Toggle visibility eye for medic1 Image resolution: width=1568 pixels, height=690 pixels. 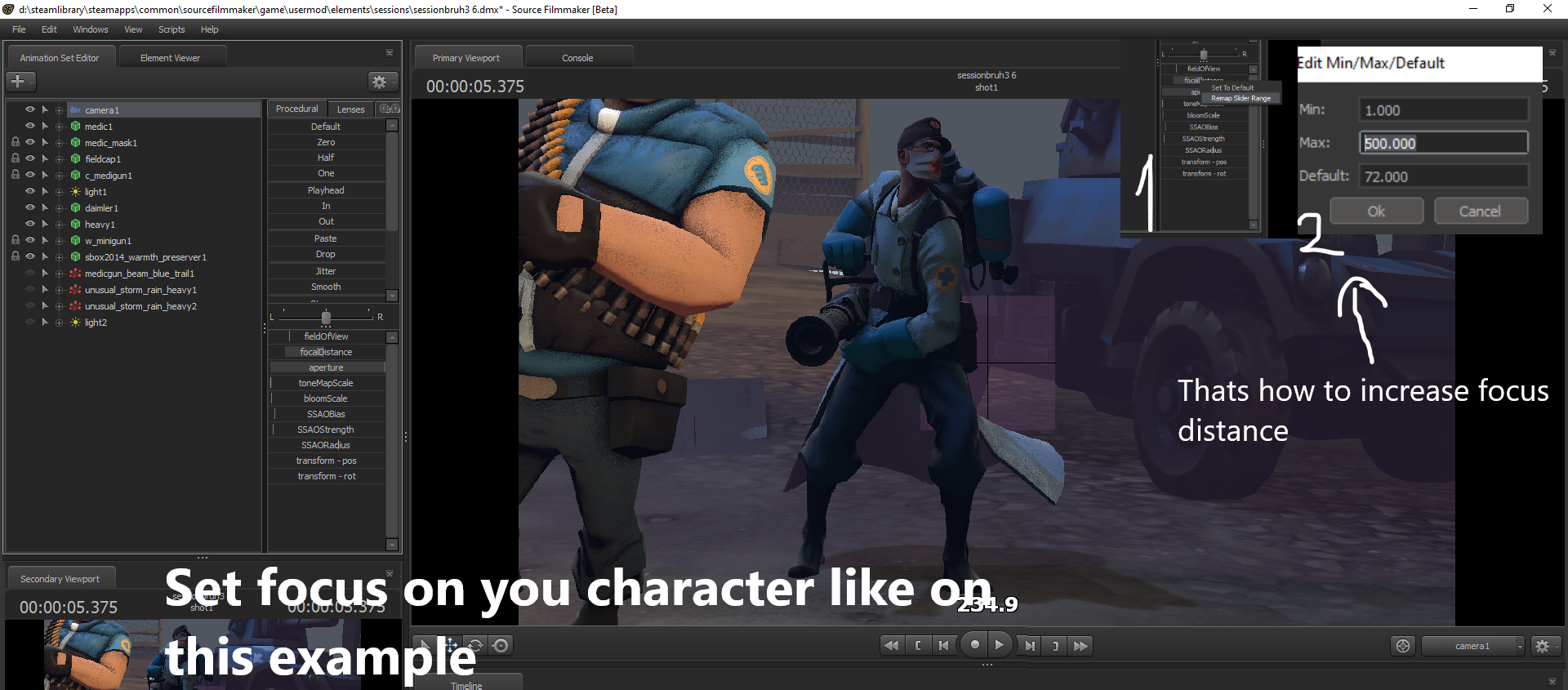pos(30,126)
